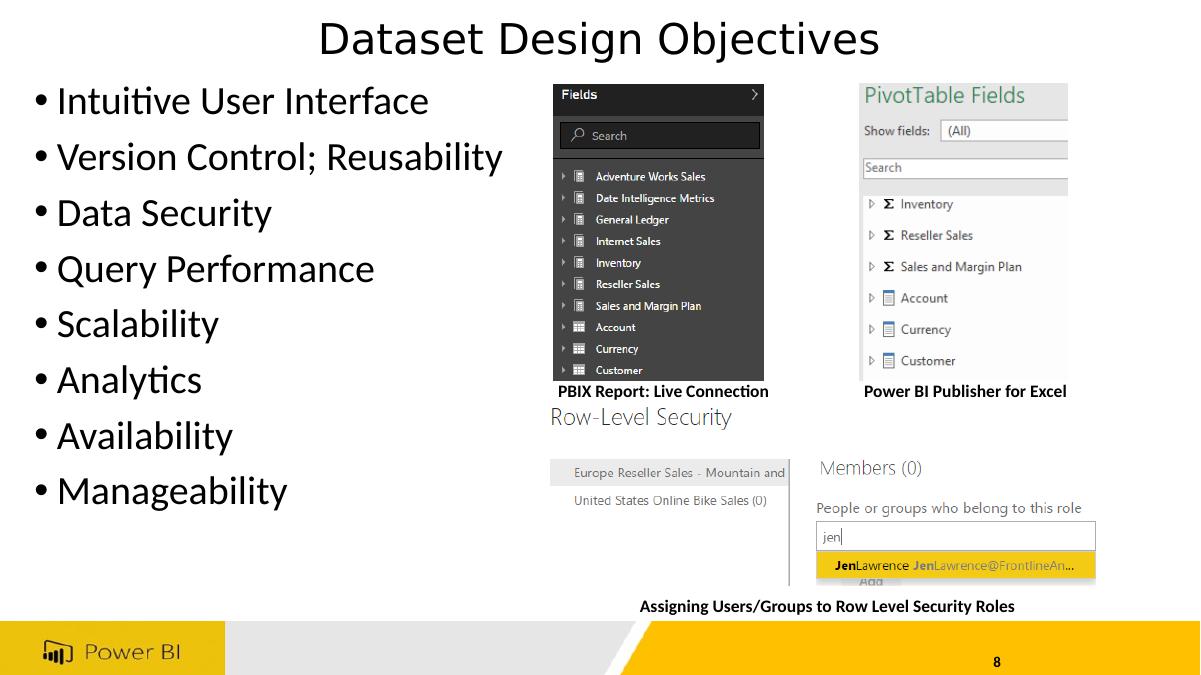Select Sales and Margin Plan in PivotTable
This screenshot has width=1201, height=675.
click(x=961, y=267)
